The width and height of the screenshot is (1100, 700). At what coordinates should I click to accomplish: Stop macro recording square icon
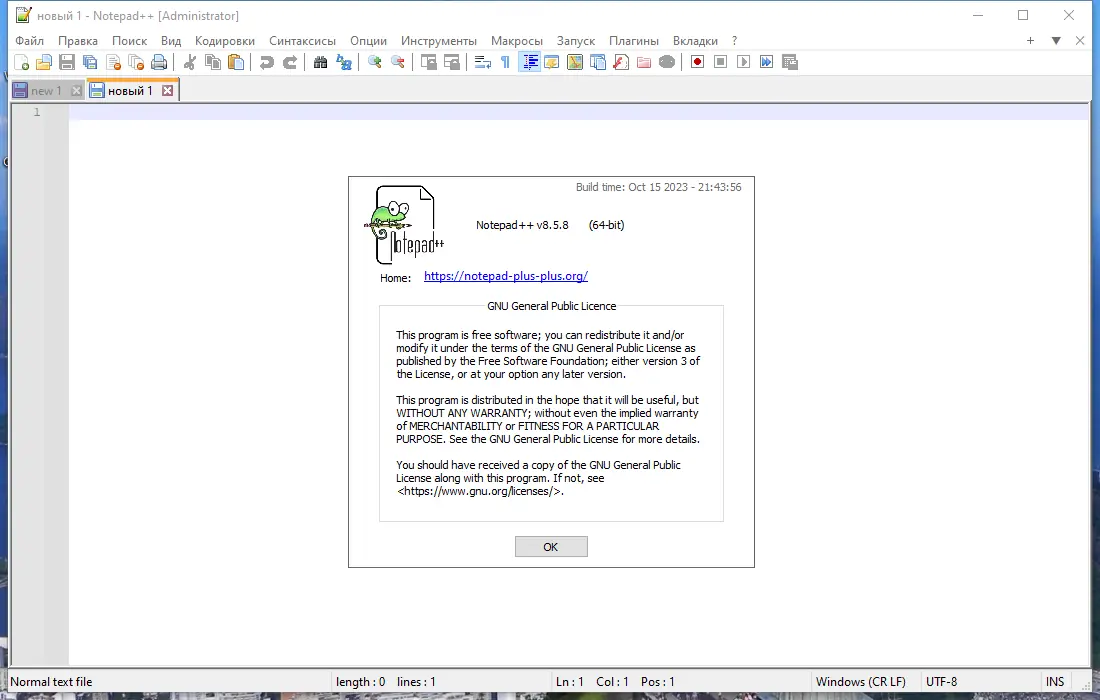coord(720,62)
